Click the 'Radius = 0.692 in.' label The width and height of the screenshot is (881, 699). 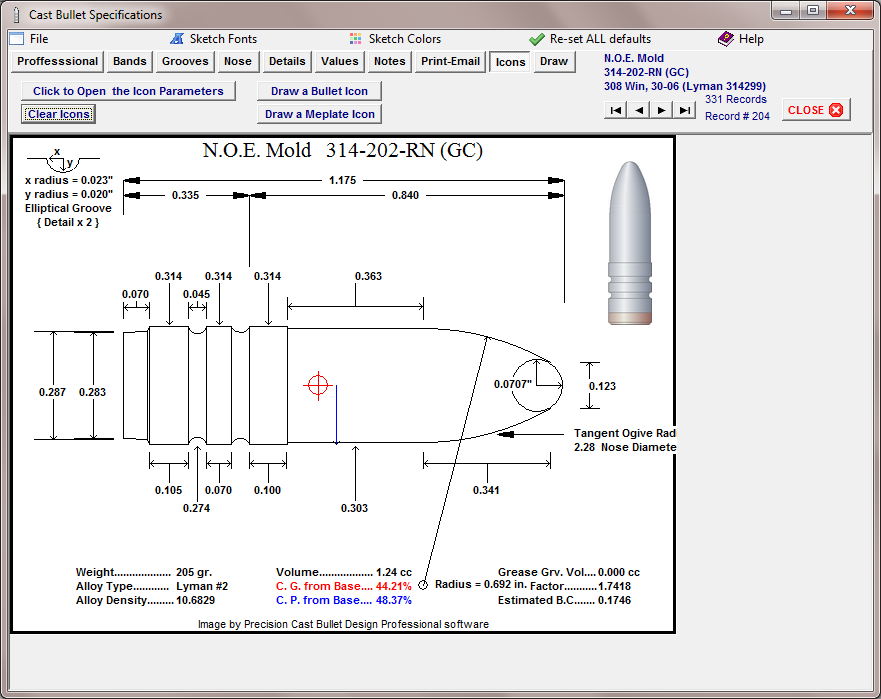[481, 584]
